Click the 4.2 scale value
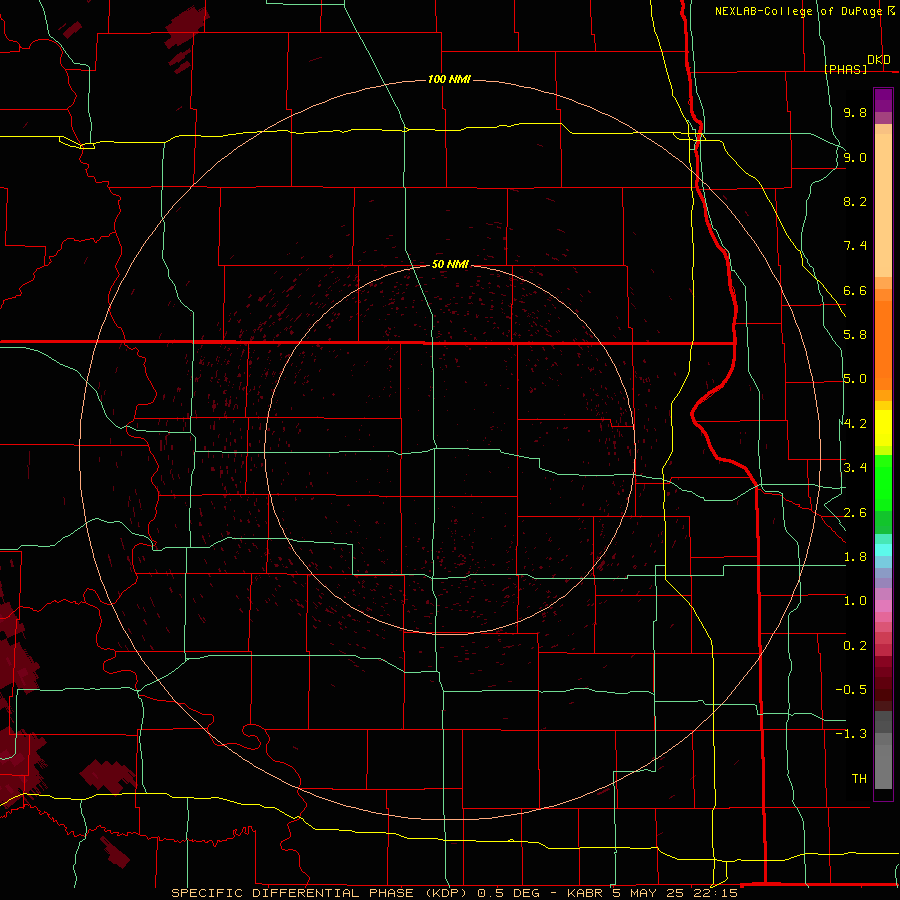The width and height of the screenshot is (900, 900). [x=855, y=424]
